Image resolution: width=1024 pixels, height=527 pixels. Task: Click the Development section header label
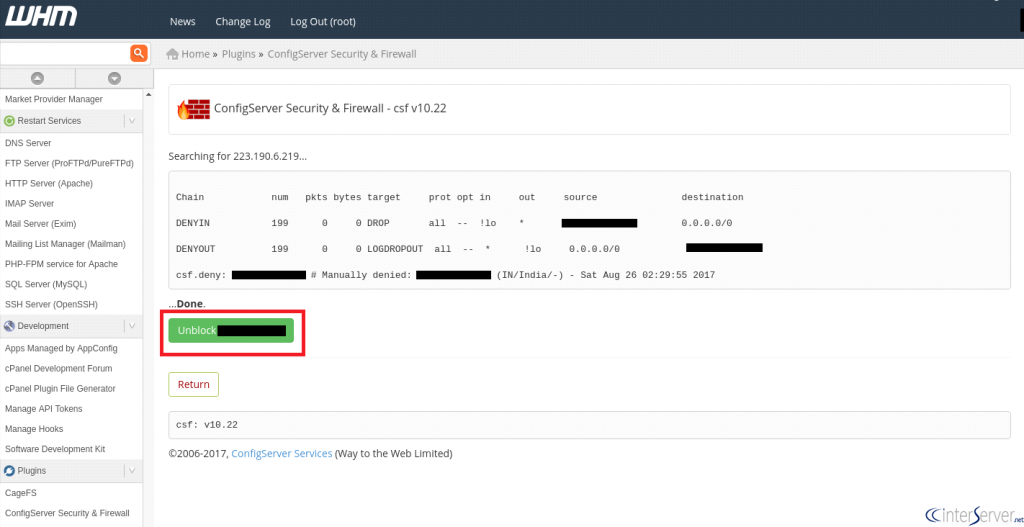pos(43,326)
